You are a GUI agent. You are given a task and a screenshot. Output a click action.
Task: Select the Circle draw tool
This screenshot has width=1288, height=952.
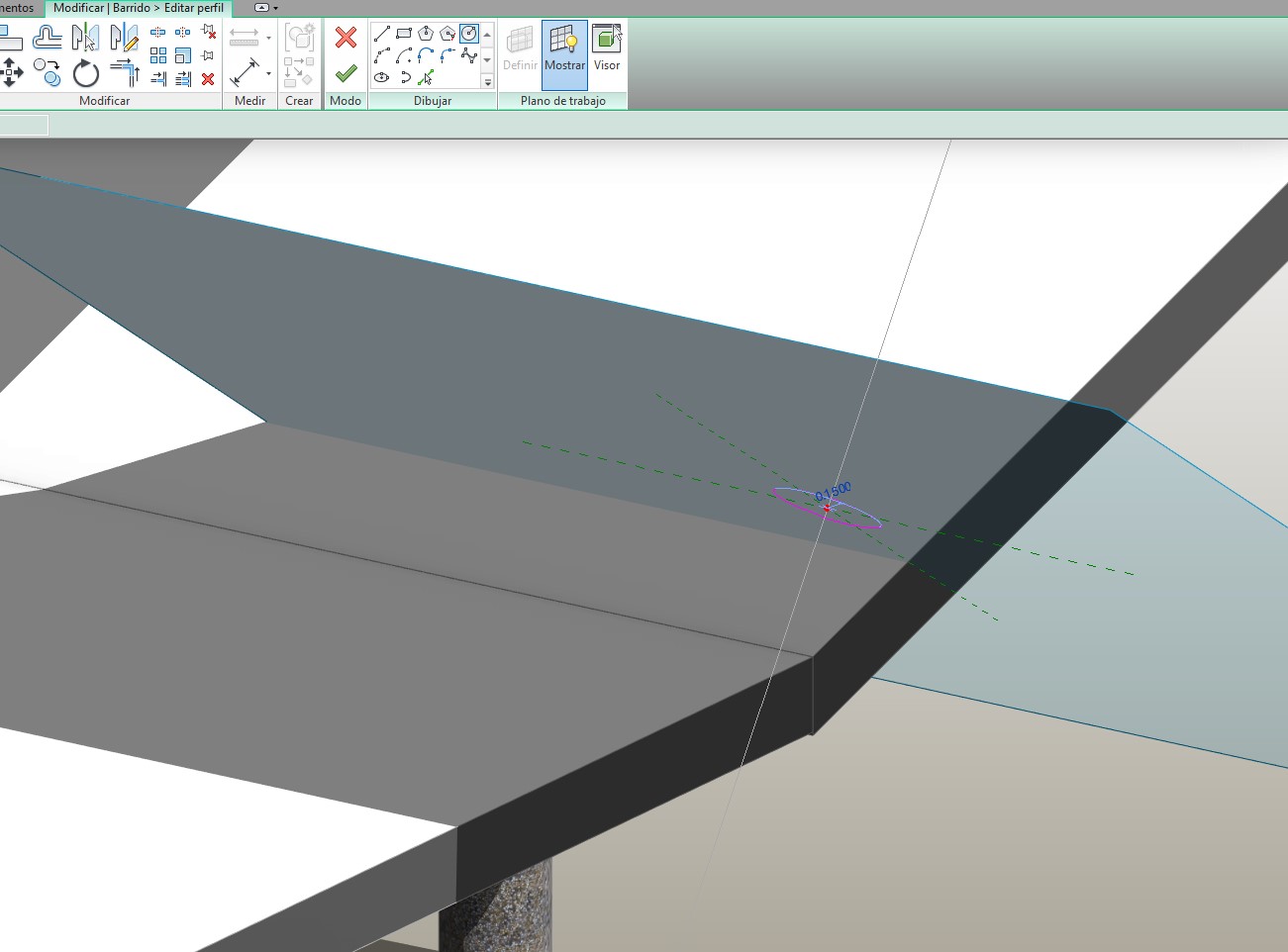coord(469,34)
